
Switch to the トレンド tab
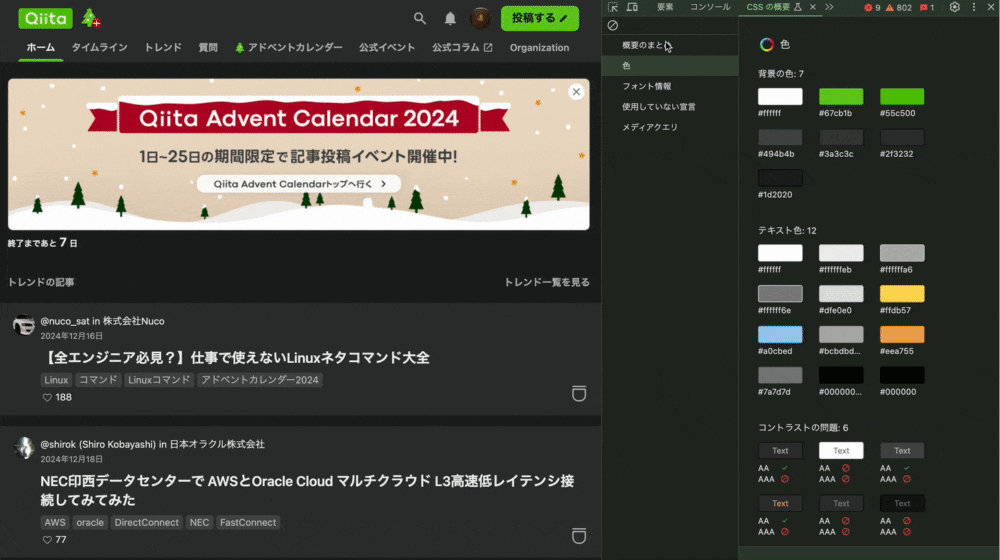(x=163, y=48)
